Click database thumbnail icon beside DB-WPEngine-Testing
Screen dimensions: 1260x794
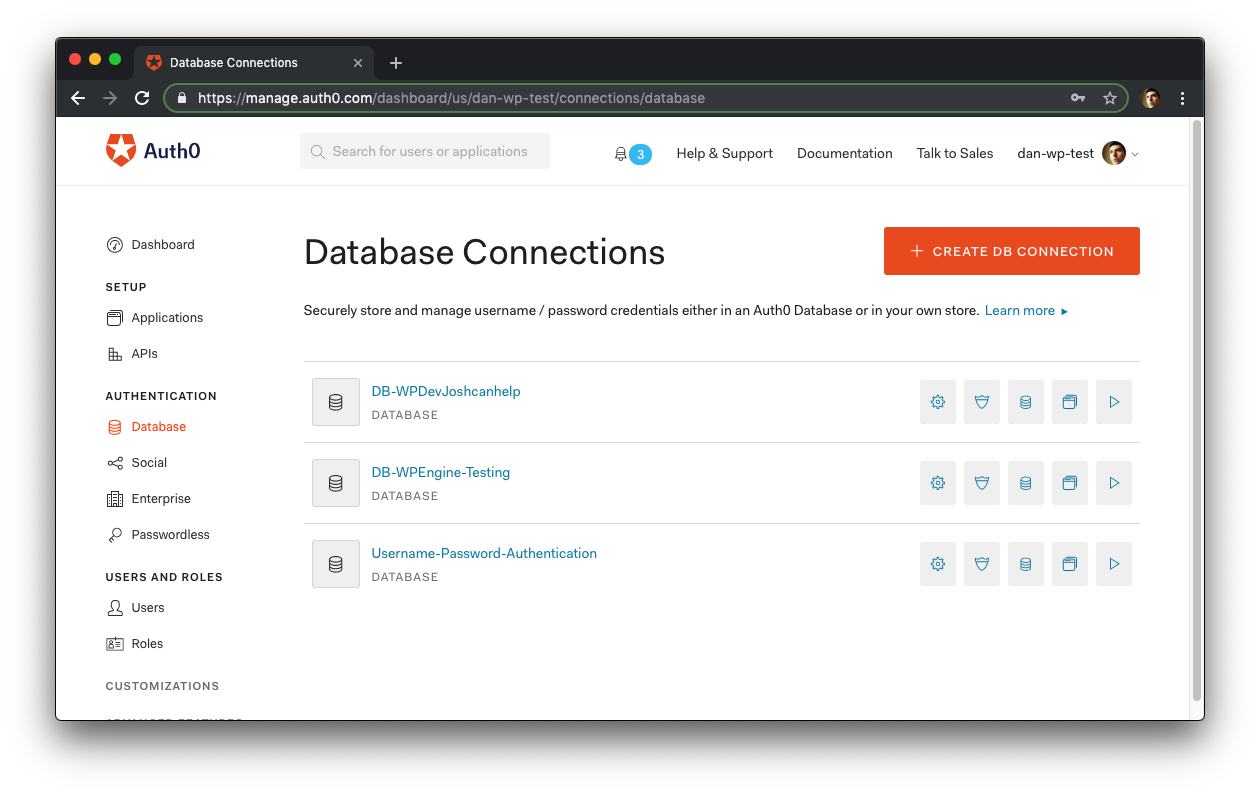point(336,483)
